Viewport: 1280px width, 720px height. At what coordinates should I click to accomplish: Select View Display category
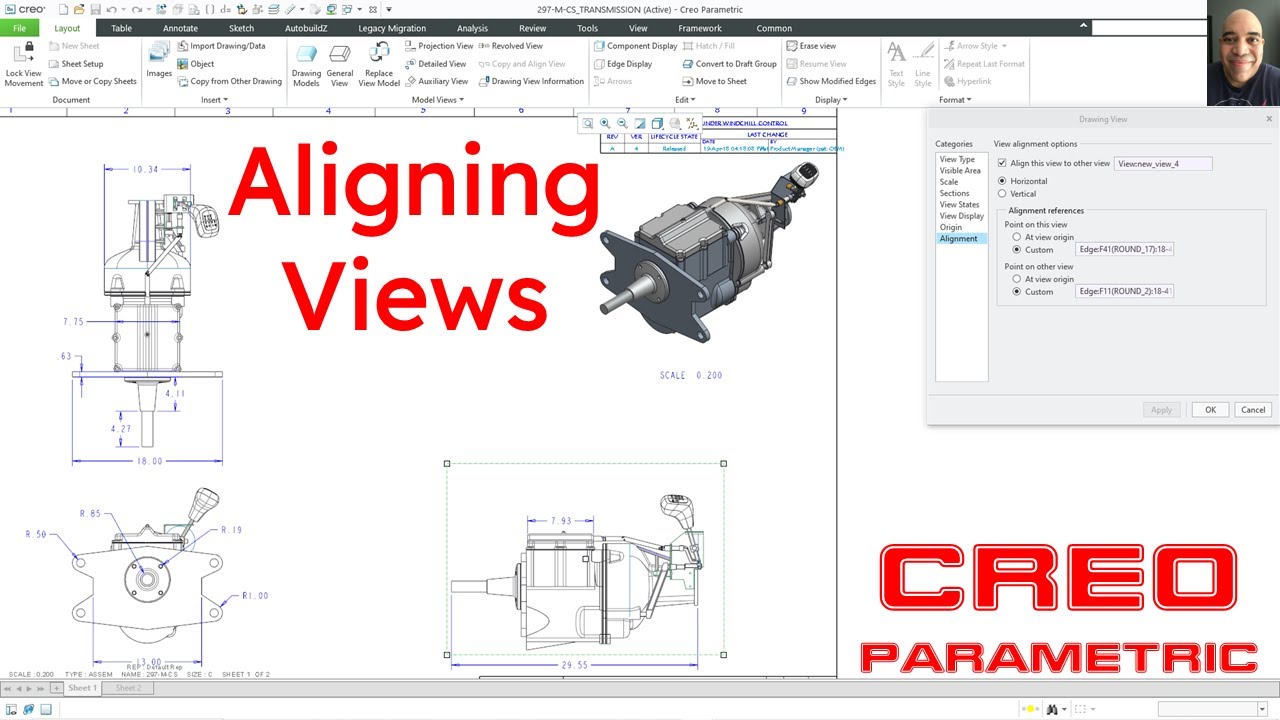tap(961, 216)
